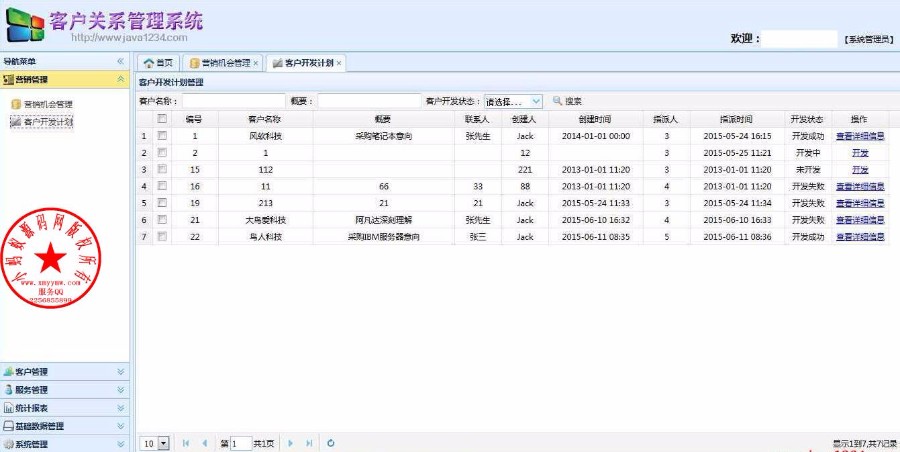The height and width of the screenshot is (452, 900).
Task: Click the page number input
Action: [x=240, y=443]
